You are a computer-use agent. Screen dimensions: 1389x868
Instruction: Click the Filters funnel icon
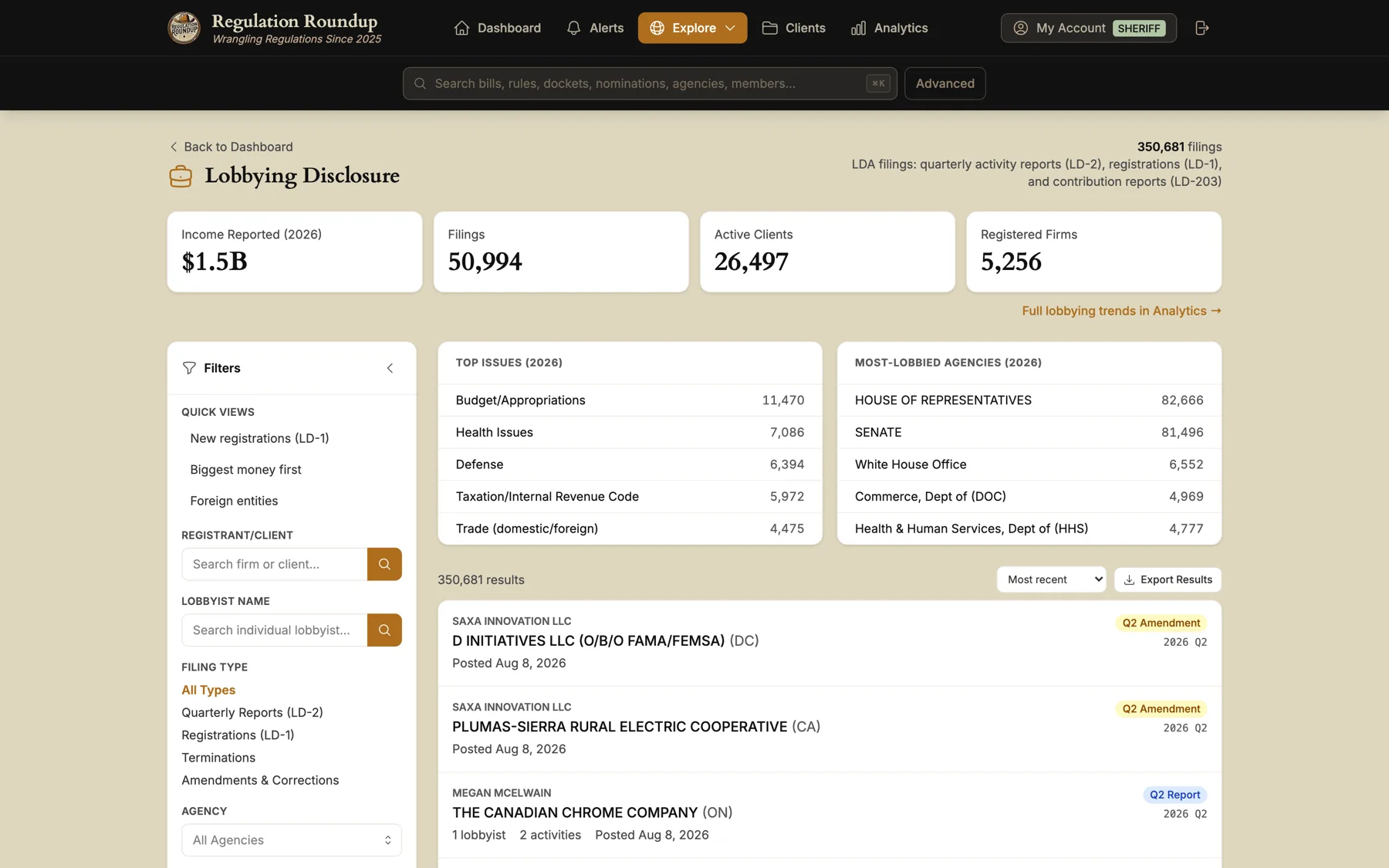tap(189, 368)
